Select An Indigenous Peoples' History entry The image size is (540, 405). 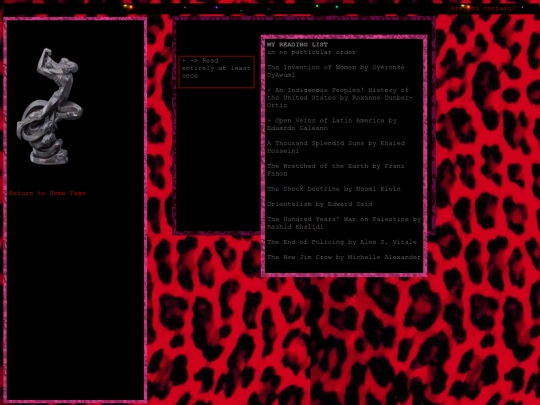pos(339,97)
